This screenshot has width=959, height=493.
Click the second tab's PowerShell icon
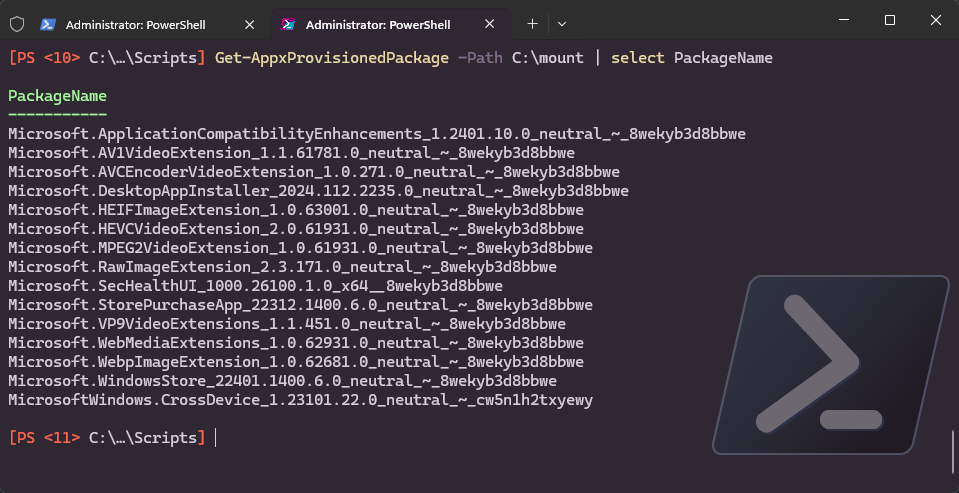click(x=288, y=24)
